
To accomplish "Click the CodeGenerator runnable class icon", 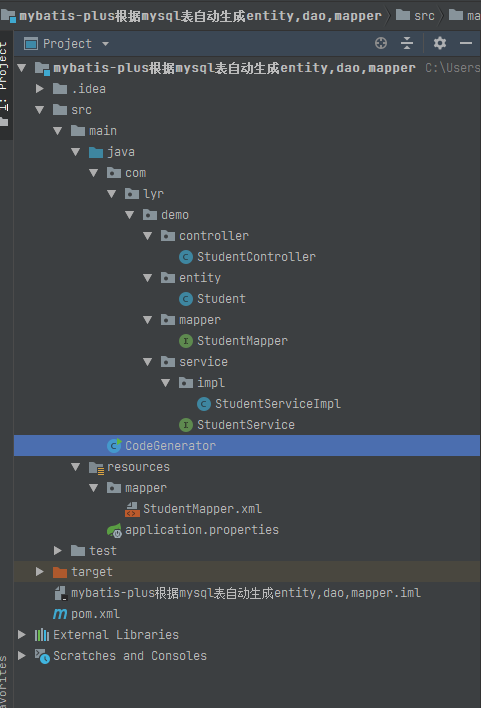I will coord(114,446).
